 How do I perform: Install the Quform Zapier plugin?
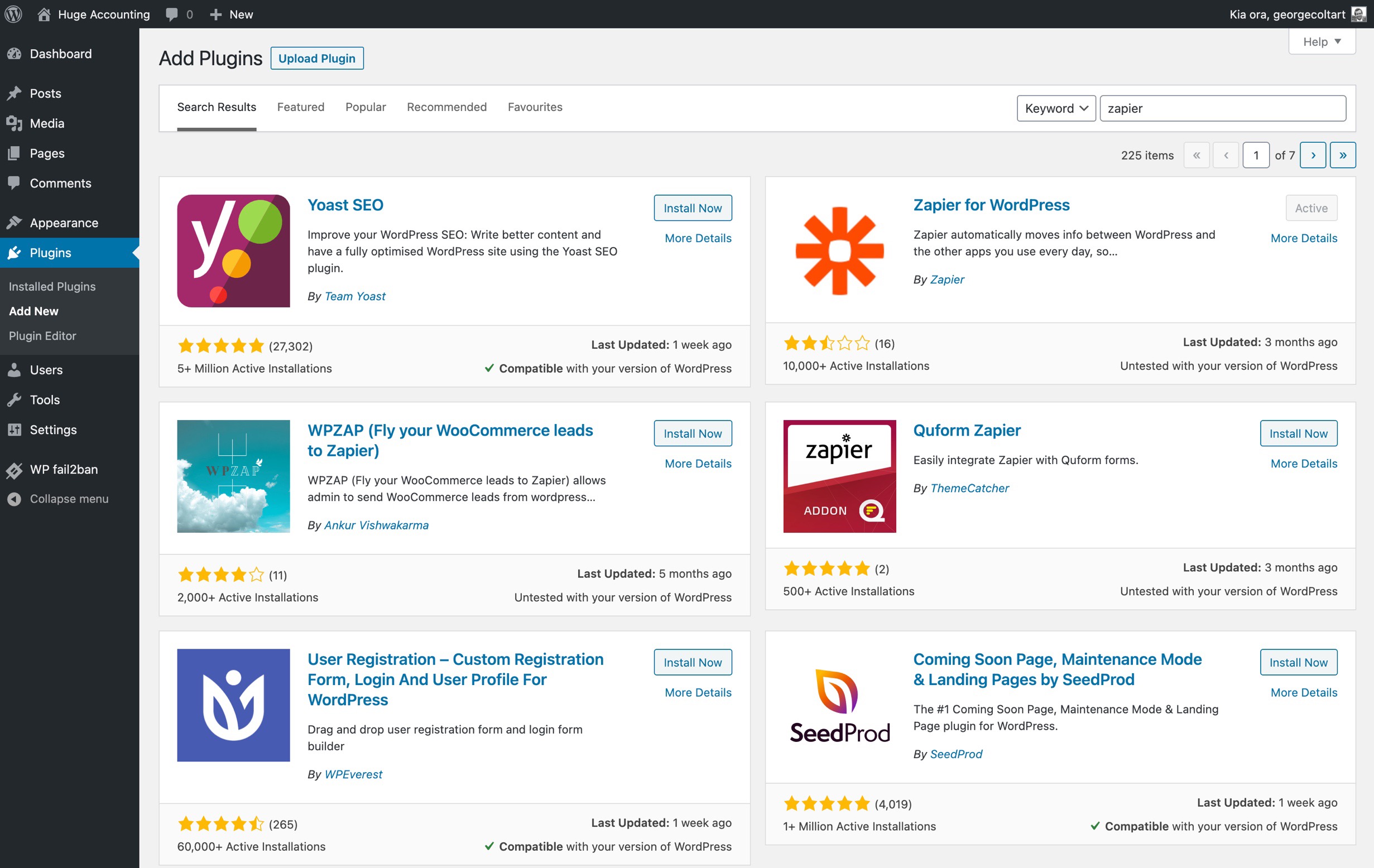pos(1298,433)
